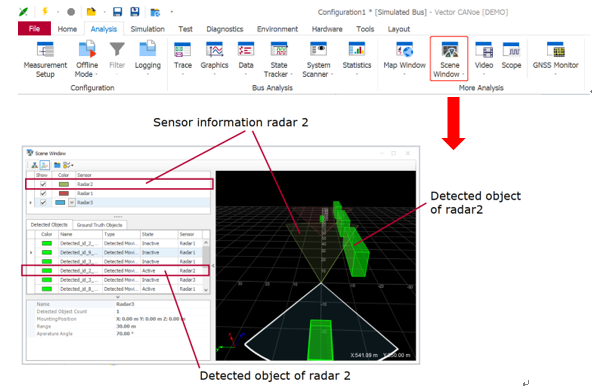
Task: Launch the Map Window
Action: (x=404, y=56)
